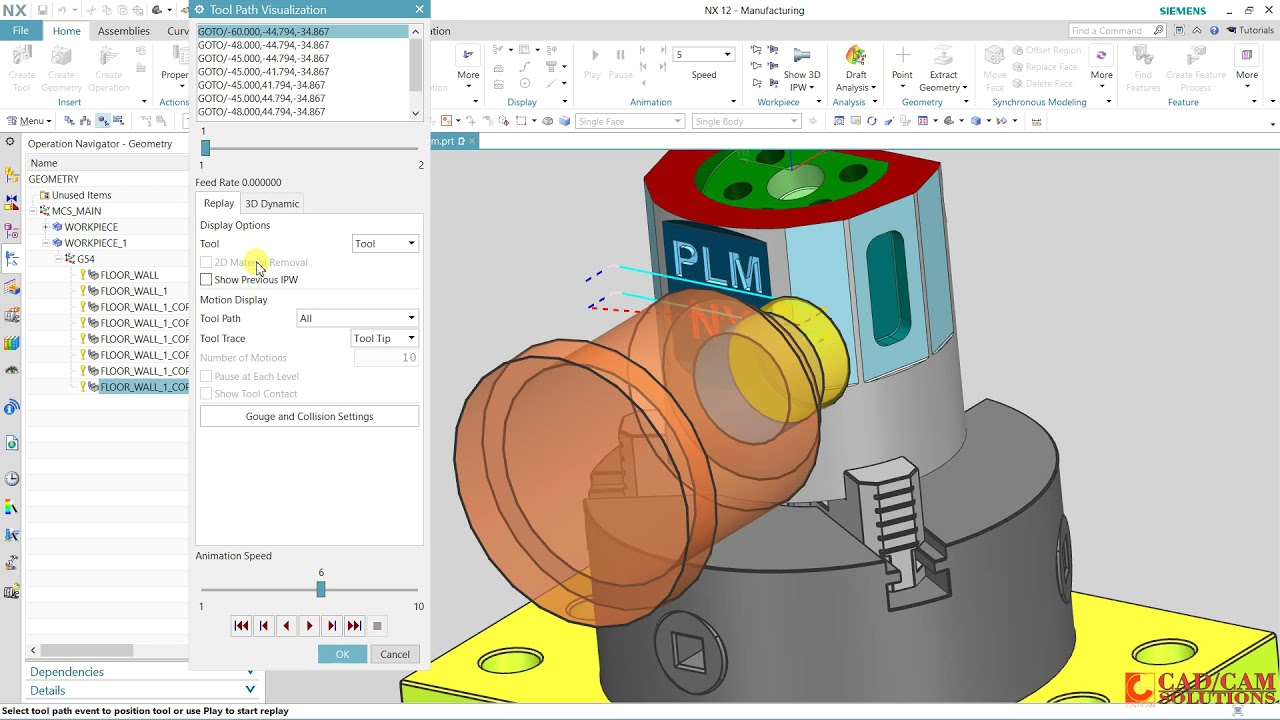1280x720 pixels.
Task: Collapse the G54 tree node
Action: 58,259
